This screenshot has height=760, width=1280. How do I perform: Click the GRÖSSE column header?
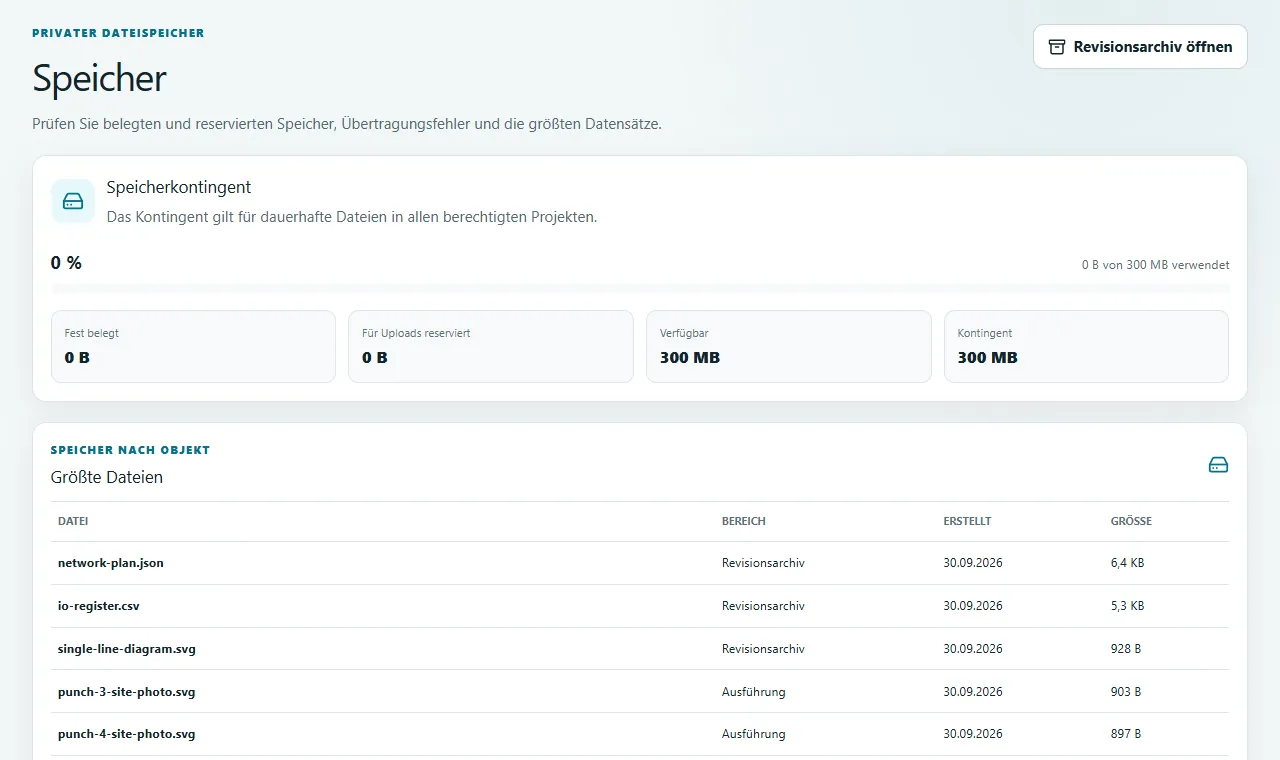(x=1131, y=521)
